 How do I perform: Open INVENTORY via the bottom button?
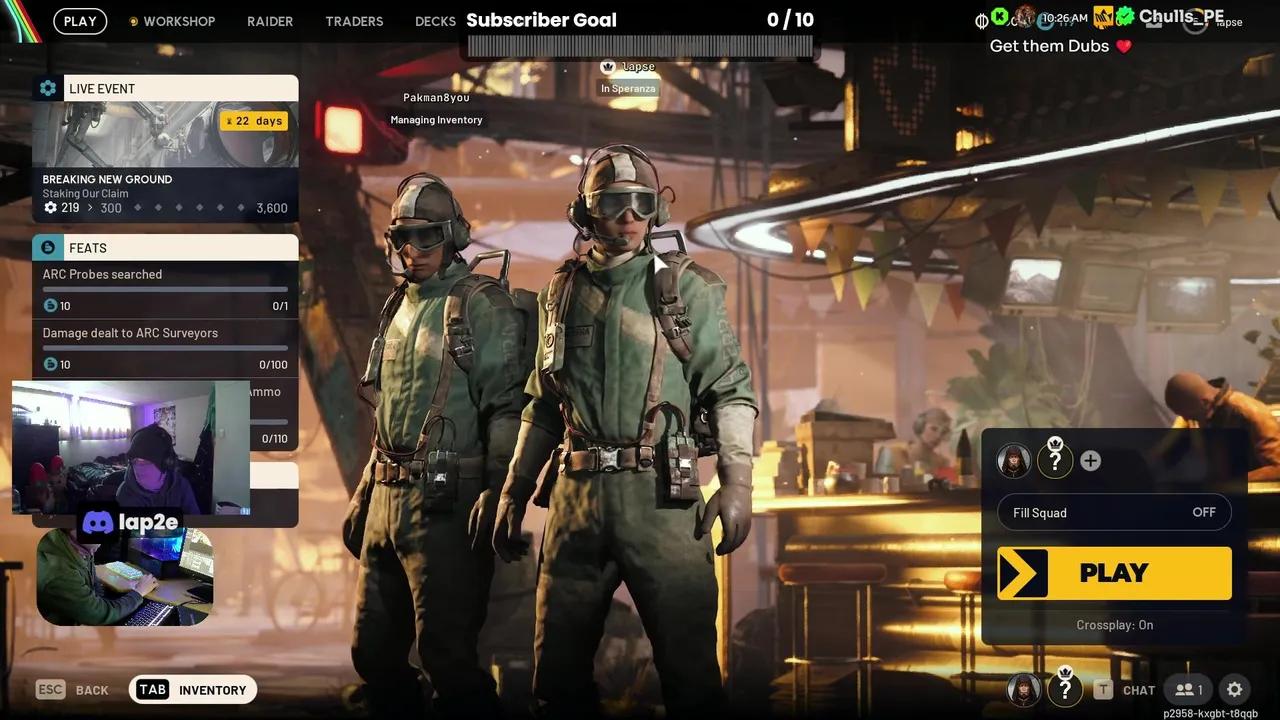coord(193,690)
